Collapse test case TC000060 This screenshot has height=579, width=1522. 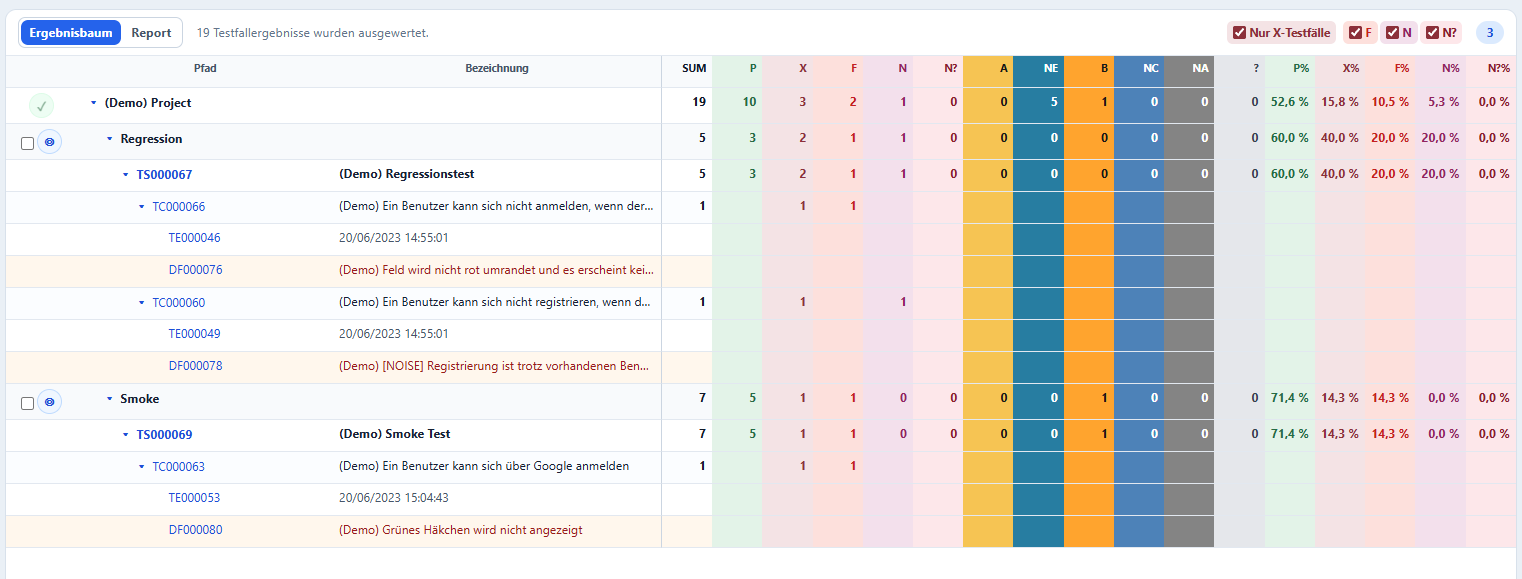pyautogui.click(x=142, y=303)
